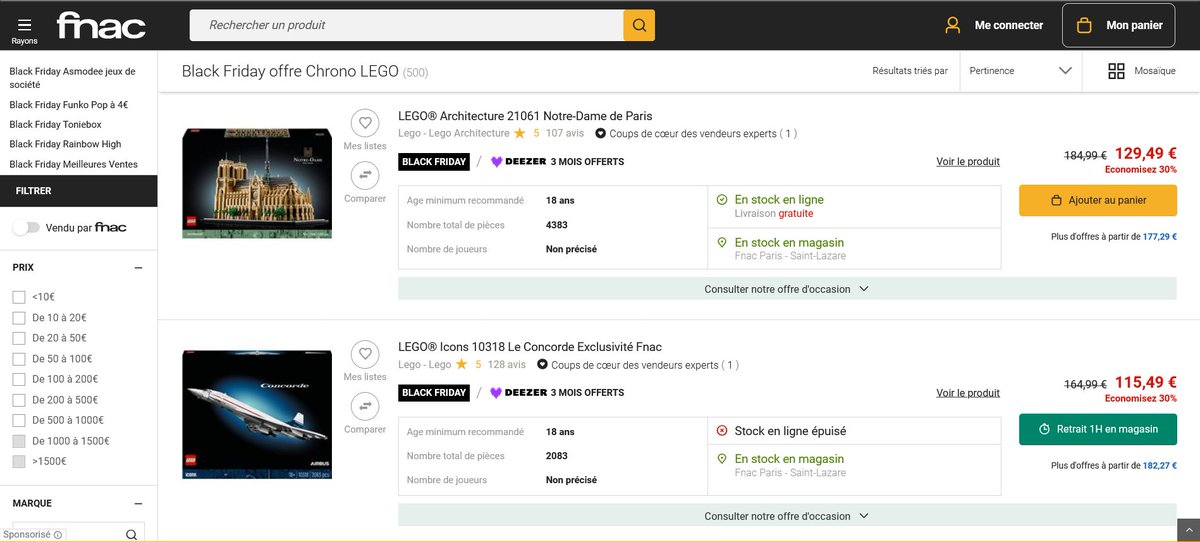Image resolution: width=1200 pixels, height=542 pixels.
Task: Open Black Friday Rainbow High link
Action: pyautogui.click(x=65, y=144)
